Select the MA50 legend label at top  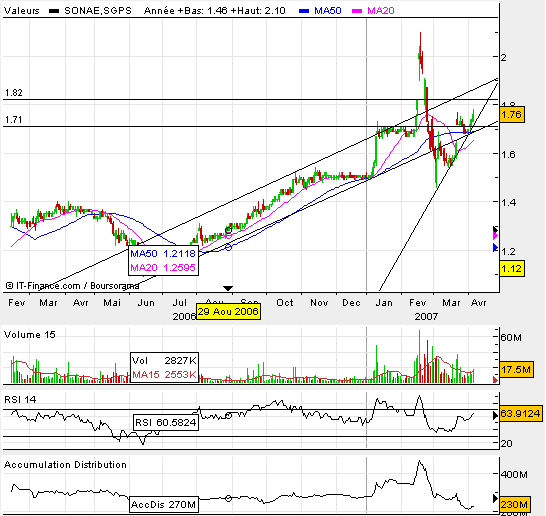328,11
